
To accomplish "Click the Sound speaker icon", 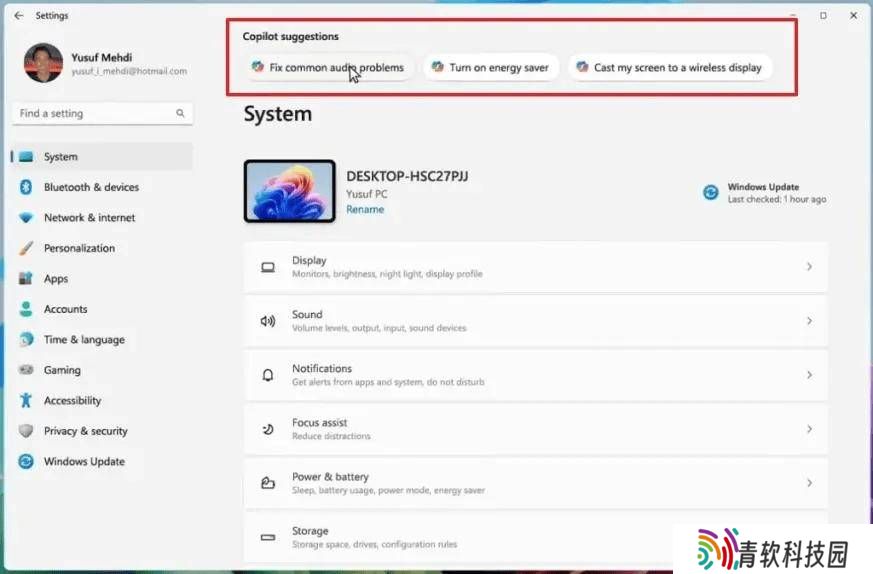I will 268,321.
